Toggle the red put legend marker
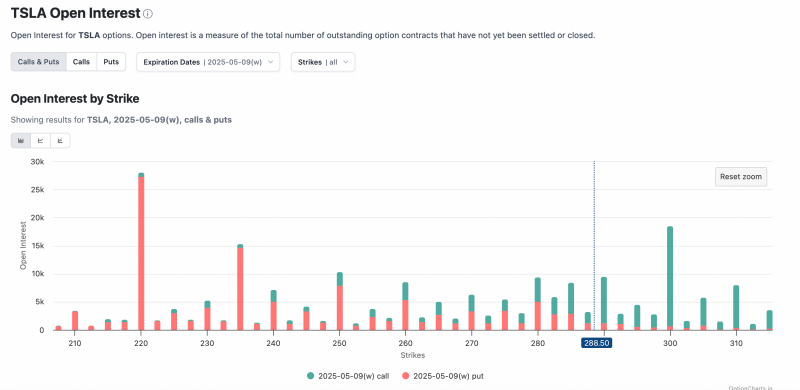The height and width of the screenshot is (390, 800). click(406, 376)
